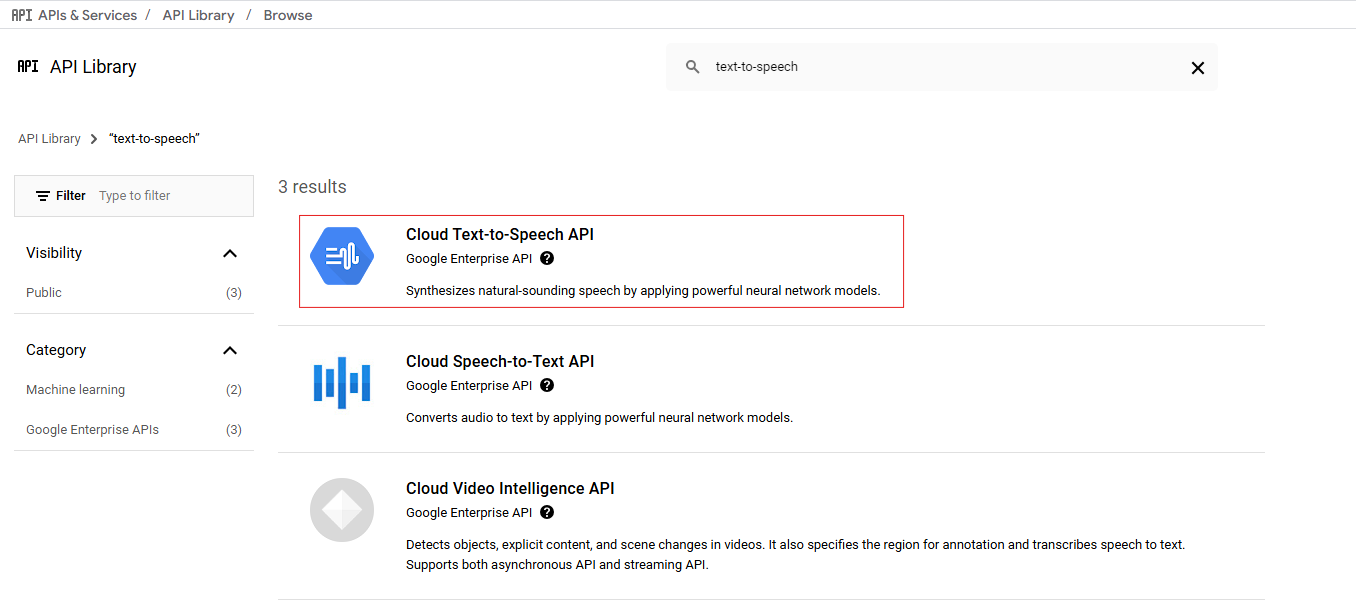Click the “text-to-speech” breadcrumb text
Image resolution: width=1356 pixels, height=611 pixels.
pos(154,139)
